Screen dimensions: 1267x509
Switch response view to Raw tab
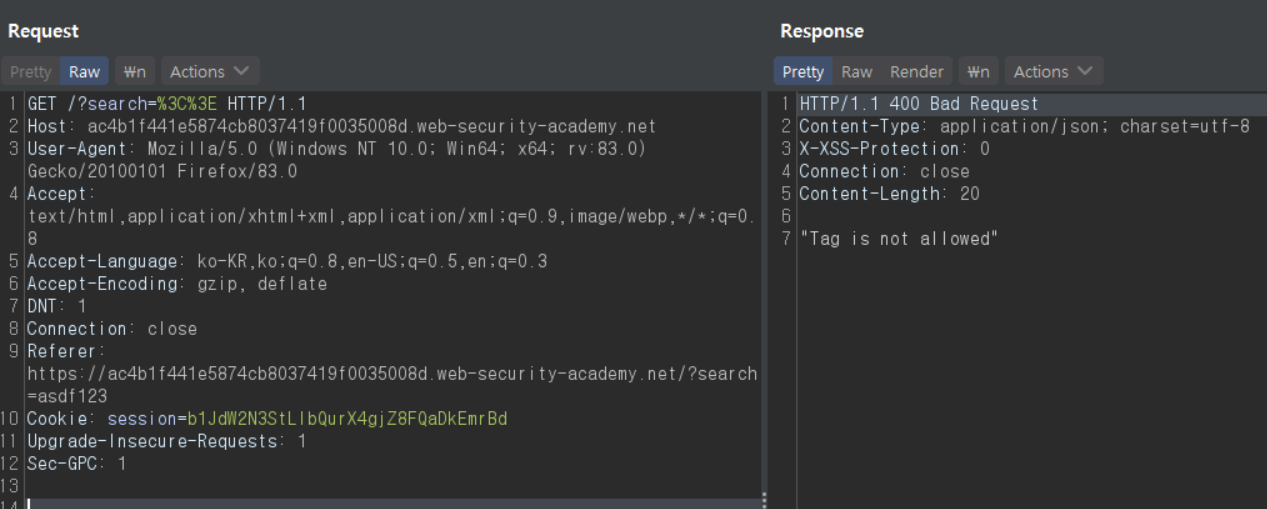[856, 72]
